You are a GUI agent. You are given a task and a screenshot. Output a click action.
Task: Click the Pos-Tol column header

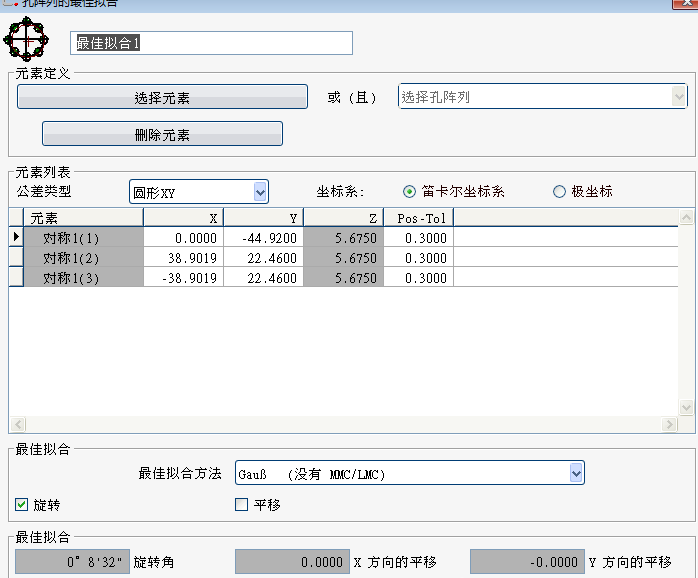[x=419, y=217]
